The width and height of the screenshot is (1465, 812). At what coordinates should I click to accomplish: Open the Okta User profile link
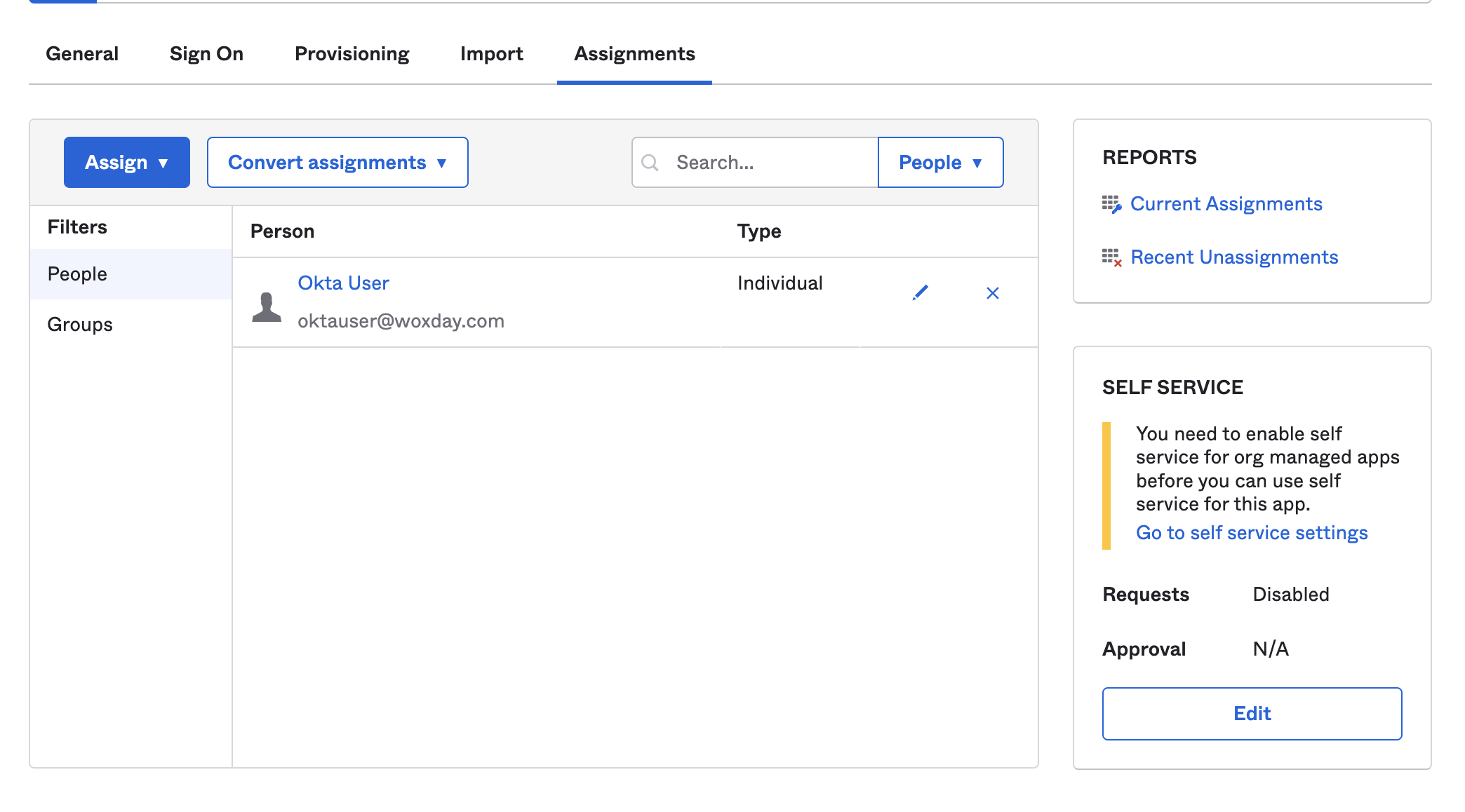[x=343, y=283]
